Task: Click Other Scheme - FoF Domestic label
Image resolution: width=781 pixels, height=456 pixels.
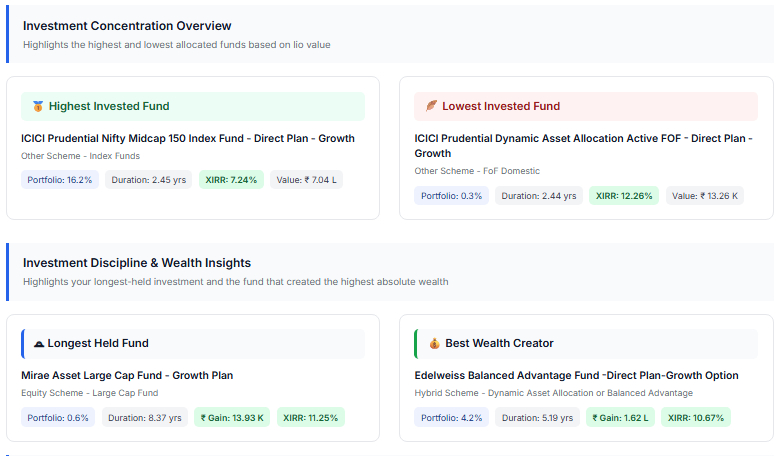Action: 477,171
